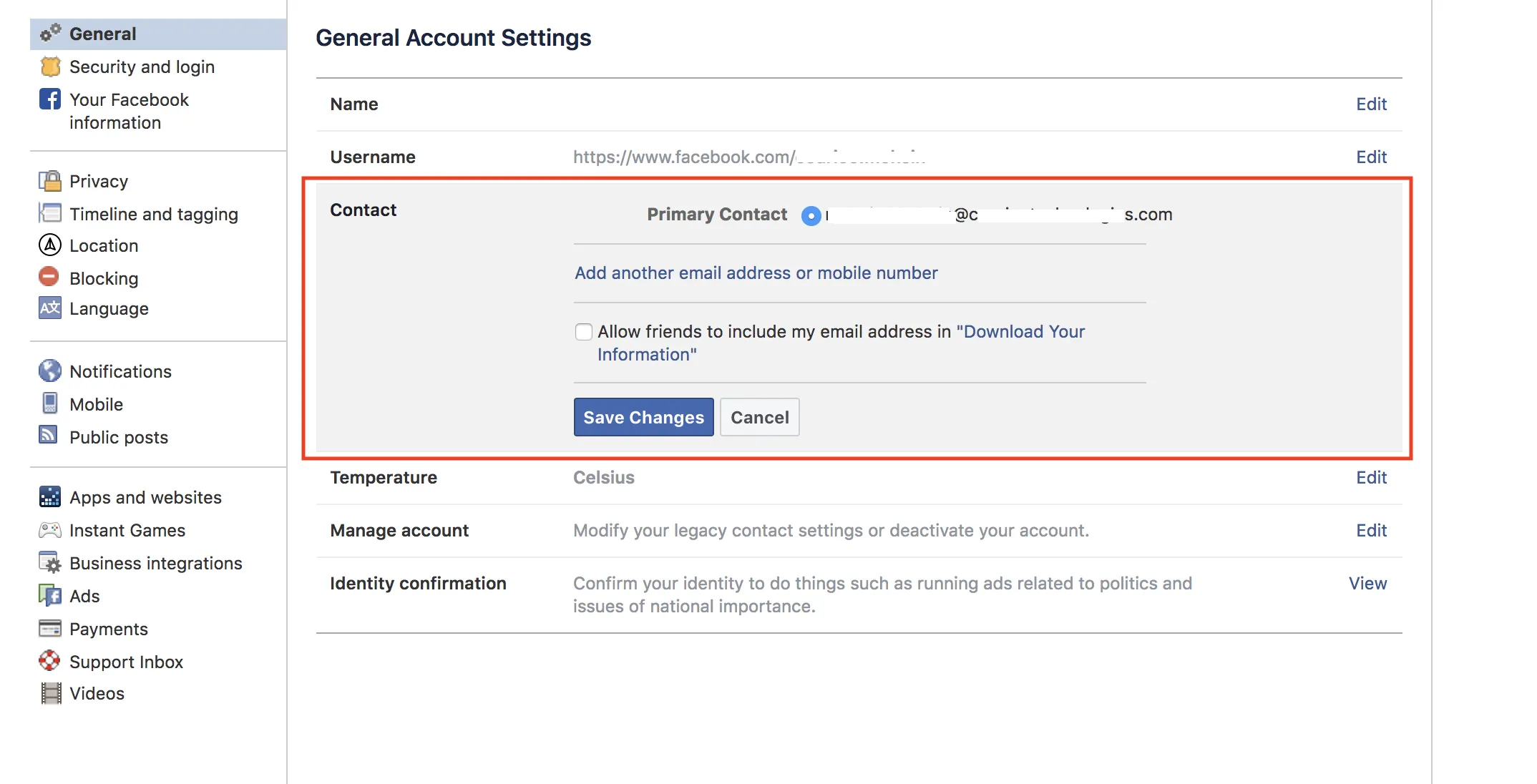Viewport: 1537px width, 784px height.
Task: Click the Notifications globe icon
Action: coord(49,371)
